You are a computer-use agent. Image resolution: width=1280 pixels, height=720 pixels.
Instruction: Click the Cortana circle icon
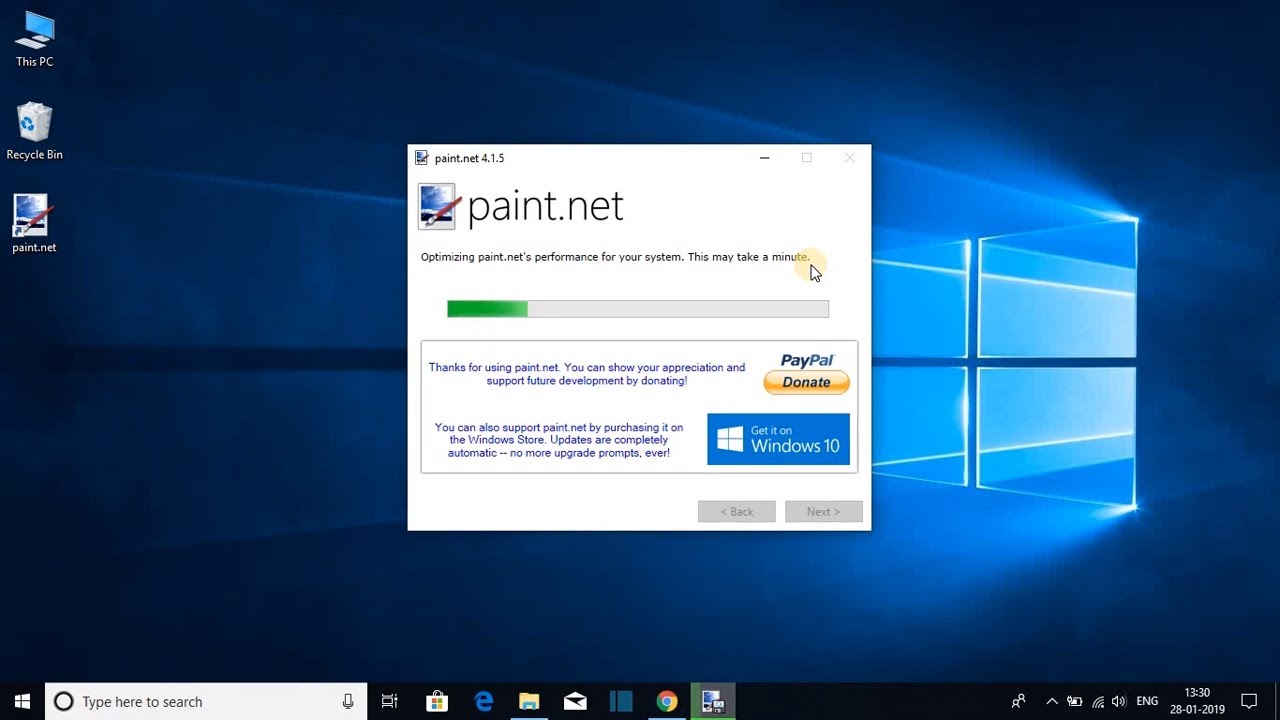pos(63,701)
